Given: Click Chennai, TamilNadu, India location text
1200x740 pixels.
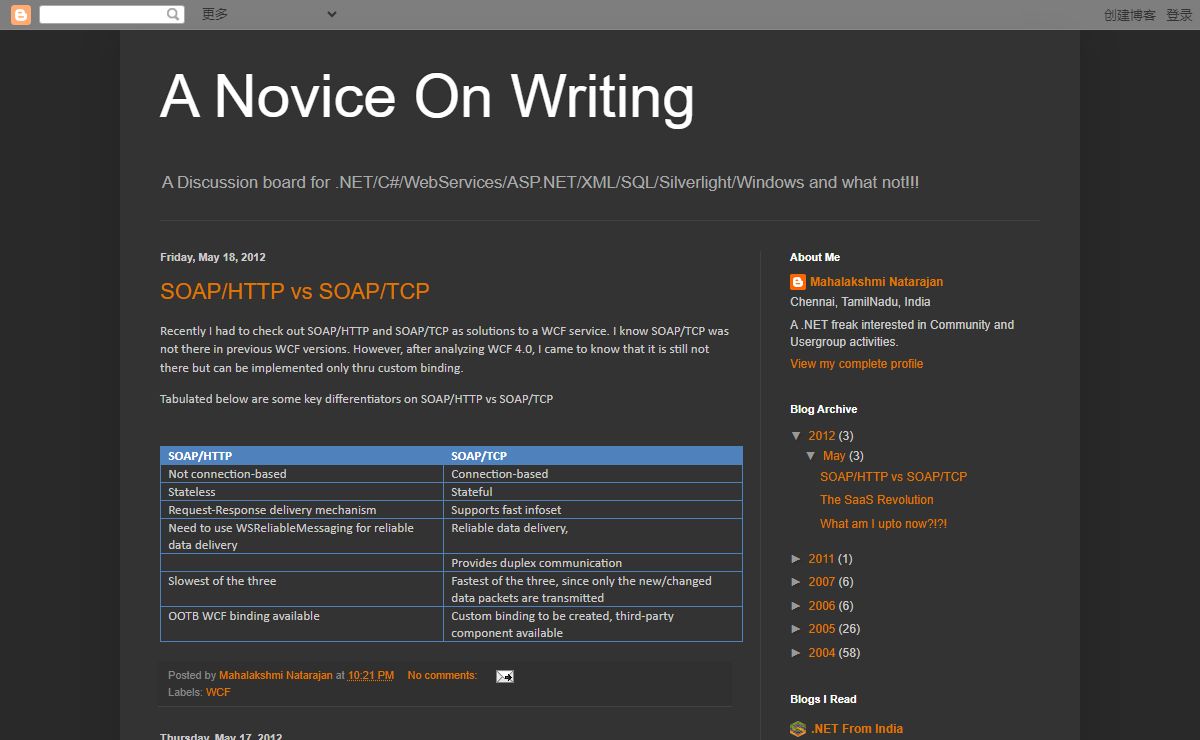Looking at the screenshot, I should [860, 302].
